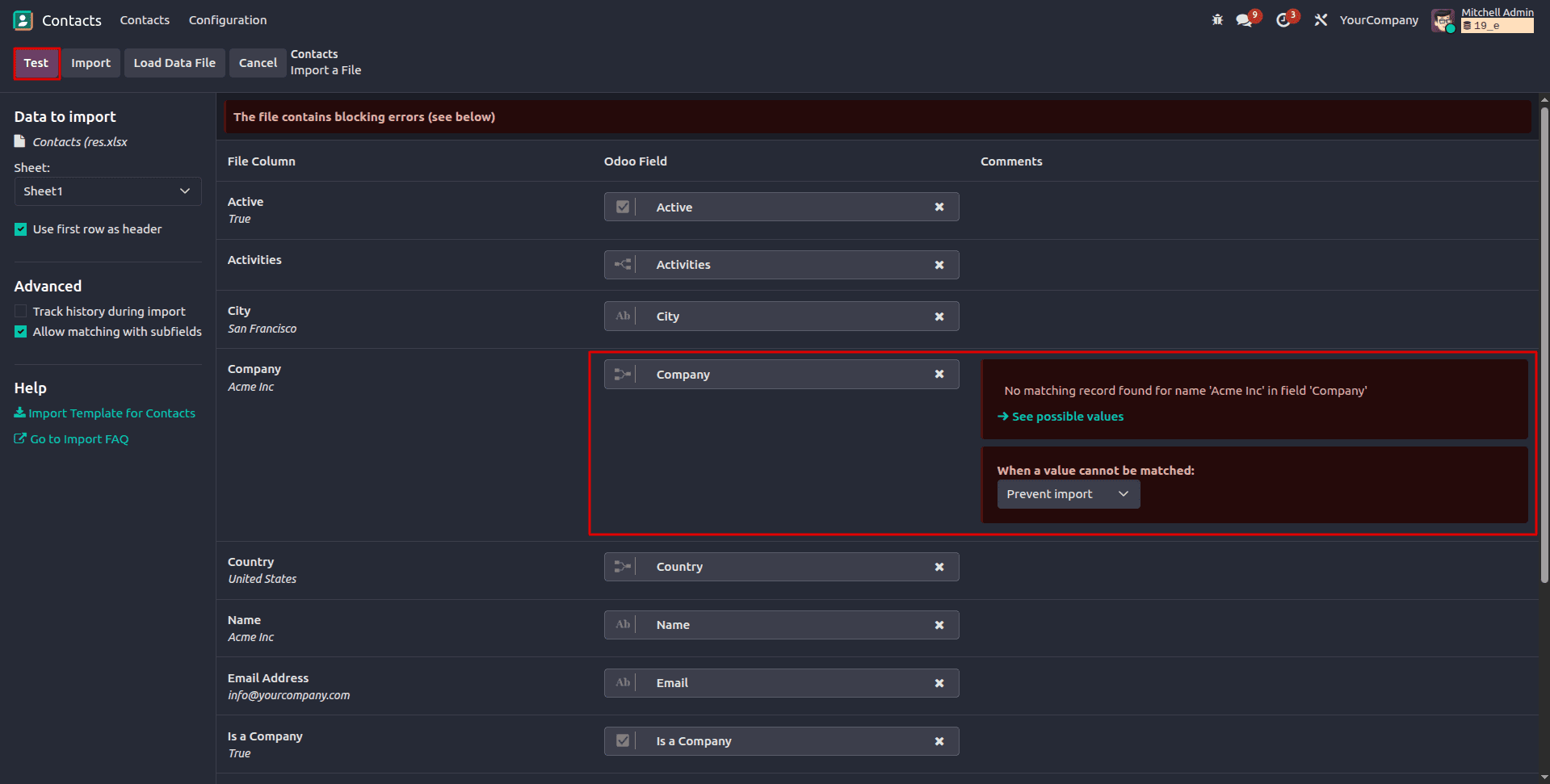Click the Import Template download icon

[x=19, y=413]
